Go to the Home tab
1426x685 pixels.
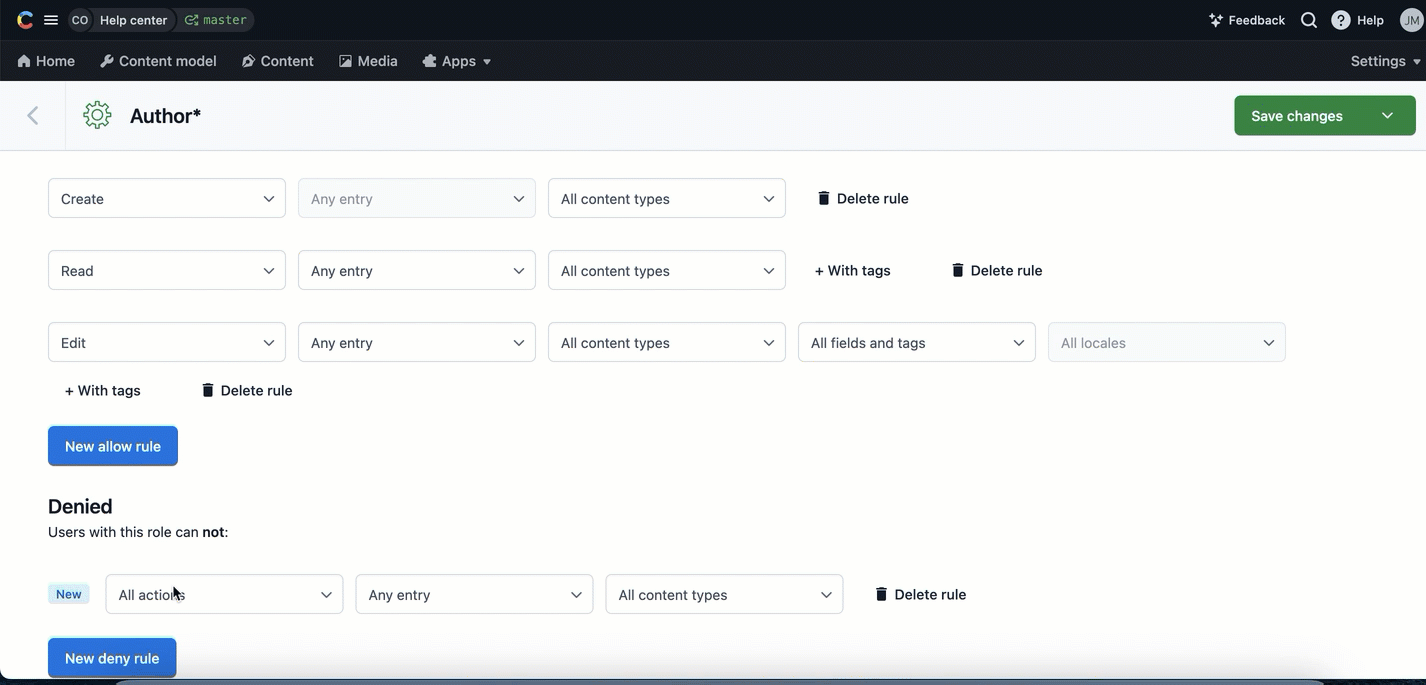pyautogui.click(x=46, y=61)
